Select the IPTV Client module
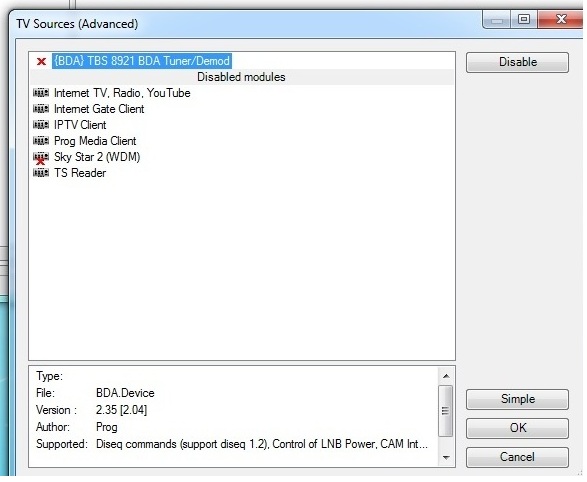Viewport: 587px width, 482px height. pyautogui.click(x=80, y=125)
